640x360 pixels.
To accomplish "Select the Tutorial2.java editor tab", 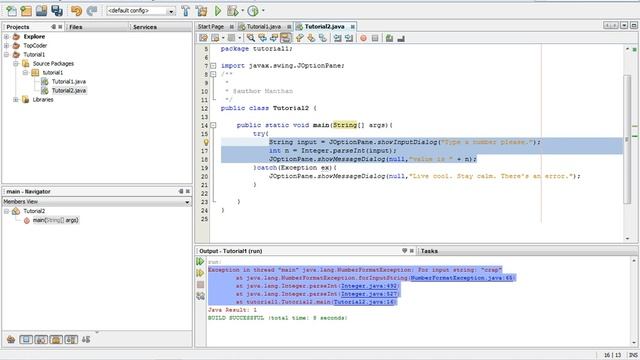I will tap(324, 27).
